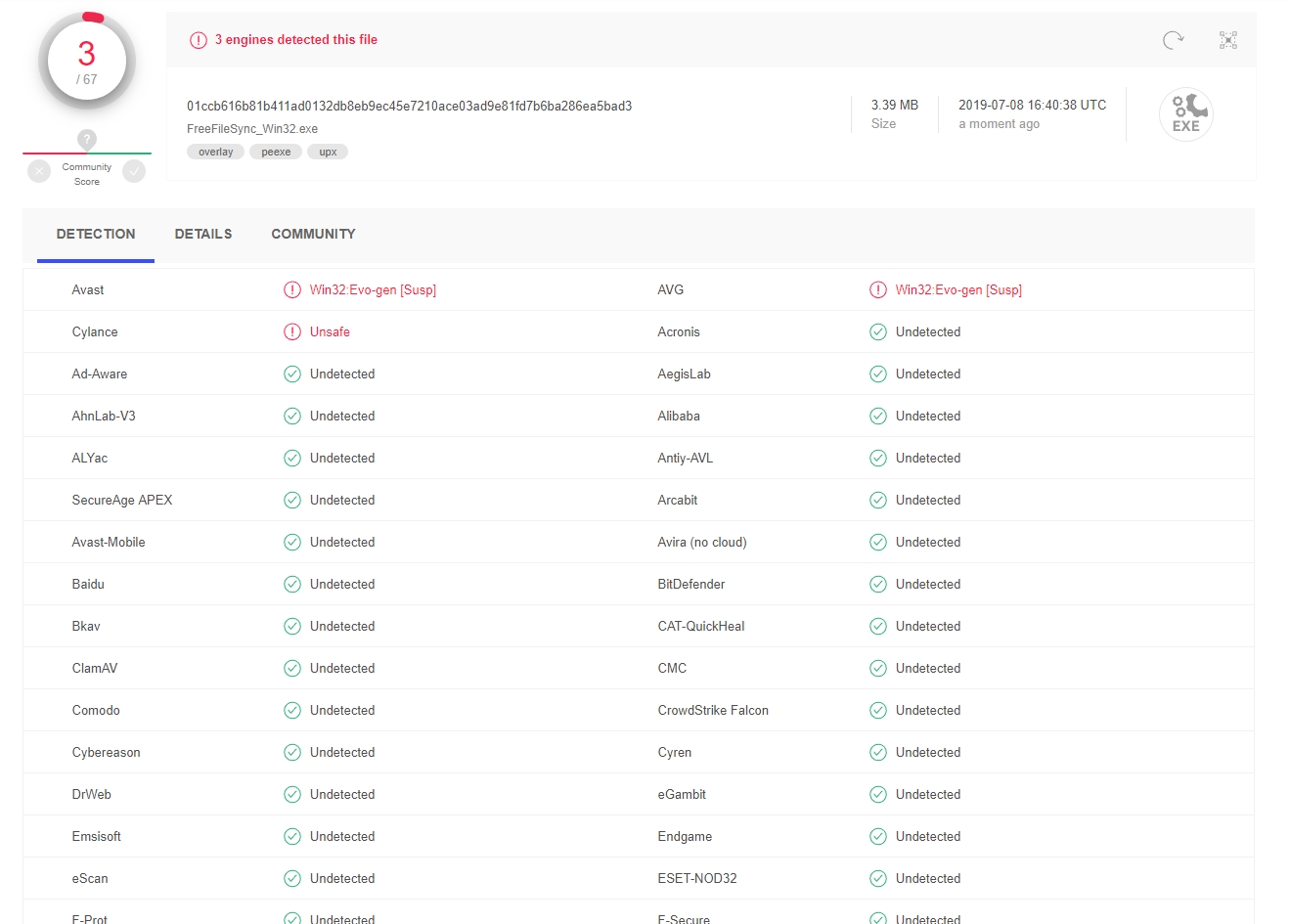The image size is (1290, 924).
Task: Click the alert icon beside '3 engines detected'
Action: [199, 40]
